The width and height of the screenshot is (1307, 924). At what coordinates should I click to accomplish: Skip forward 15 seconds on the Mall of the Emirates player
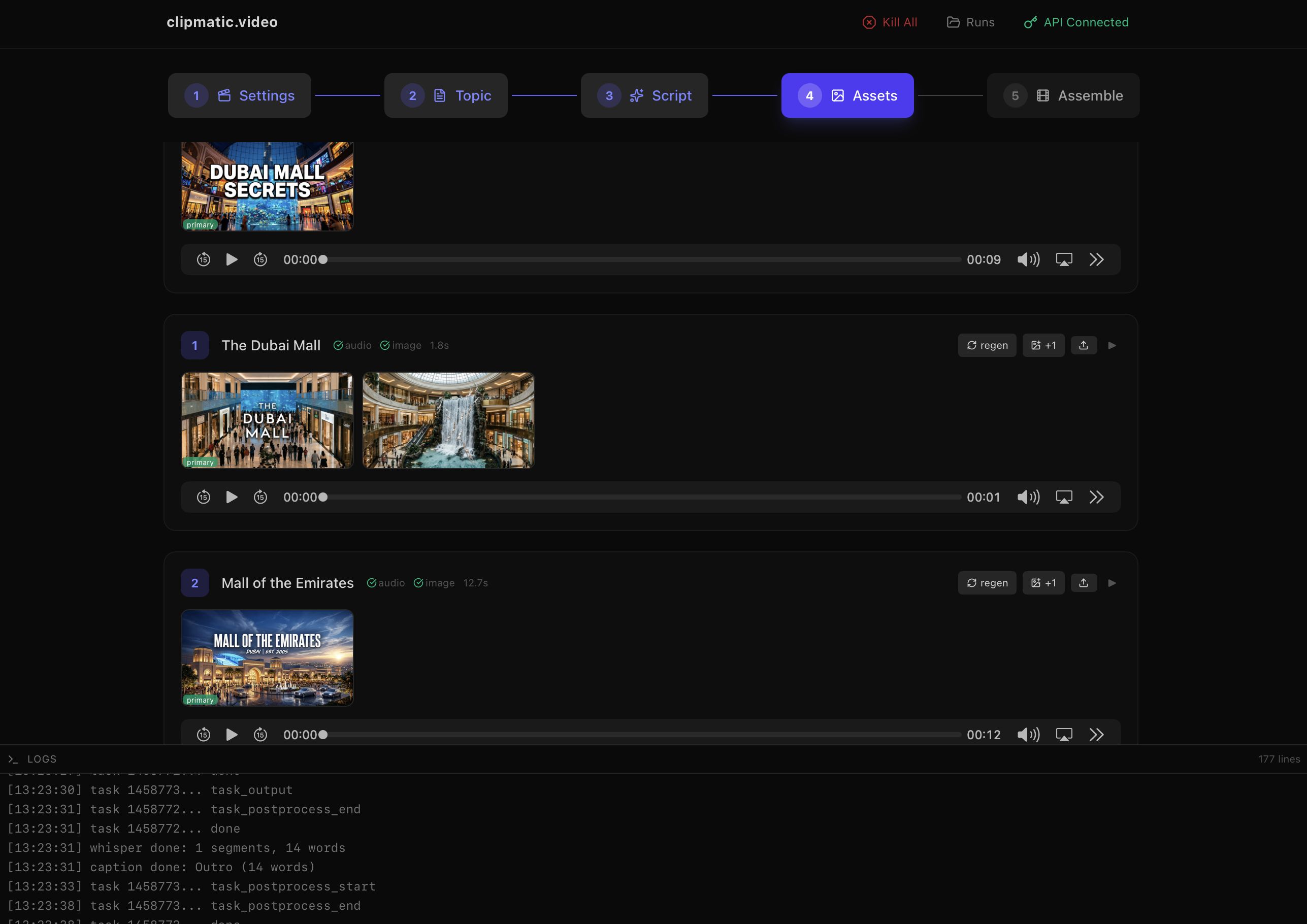coord(260,735)
